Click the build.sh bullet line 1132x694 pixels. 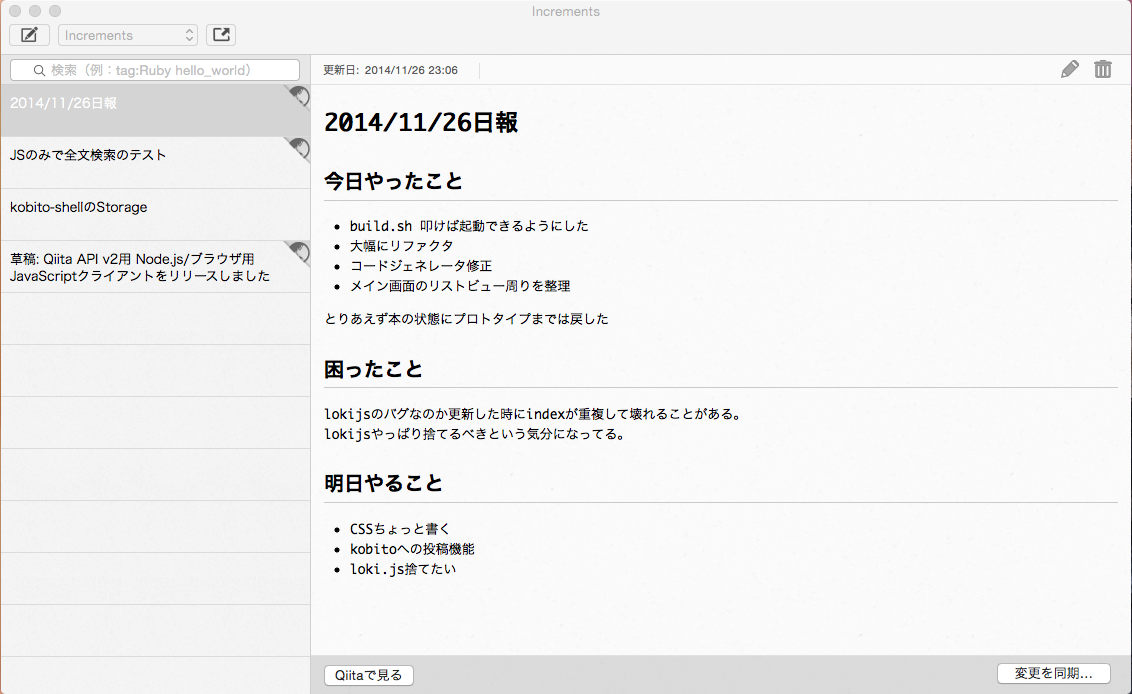point(469,226)
